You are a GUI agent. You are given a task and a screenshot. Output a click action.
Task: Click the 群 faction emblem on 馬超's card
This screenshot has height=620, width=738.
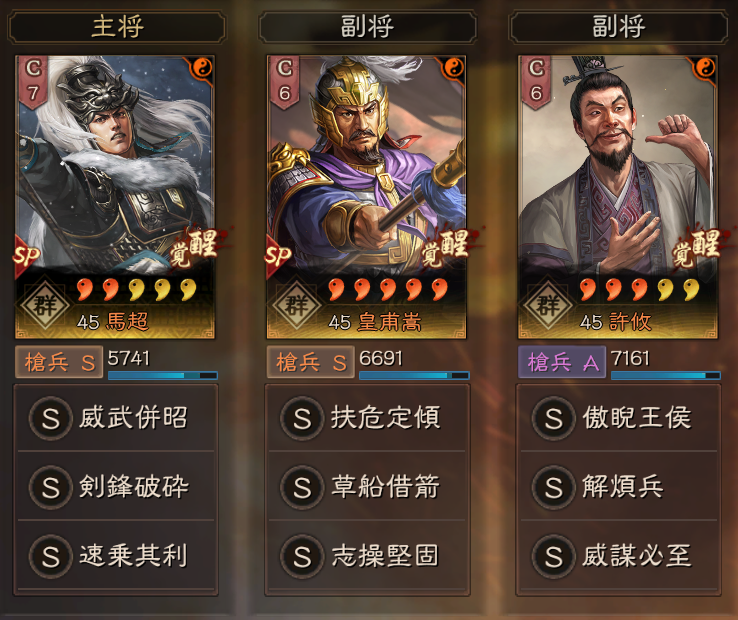click(45, 304)
